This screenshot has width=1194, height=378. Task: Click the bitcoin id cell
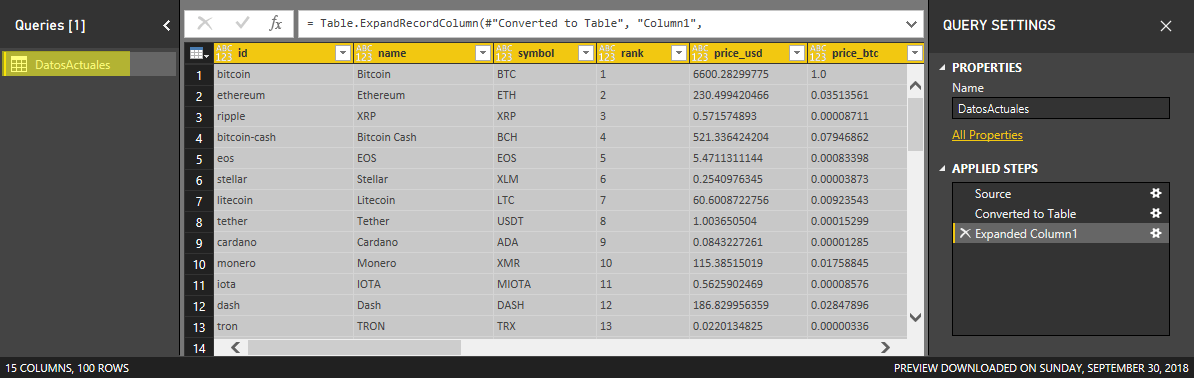[284, 75]
